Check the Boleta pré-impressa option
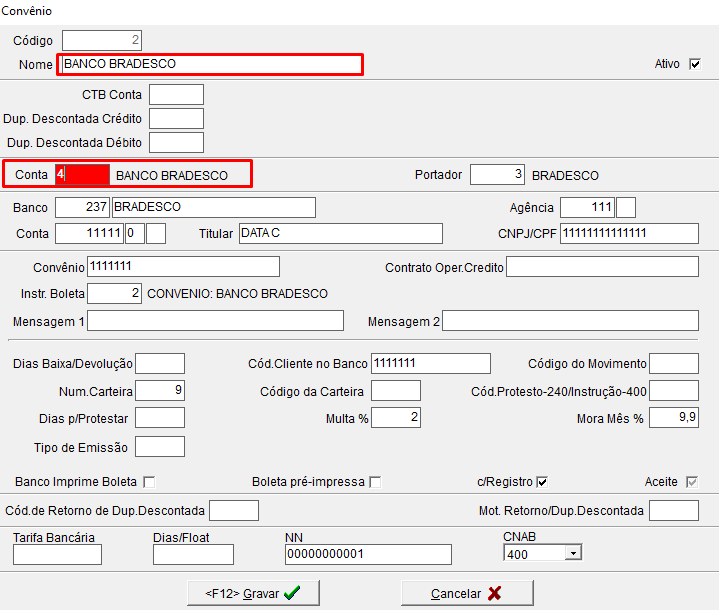This screenshot has height=610, width=719. click(x=375, y=482)
